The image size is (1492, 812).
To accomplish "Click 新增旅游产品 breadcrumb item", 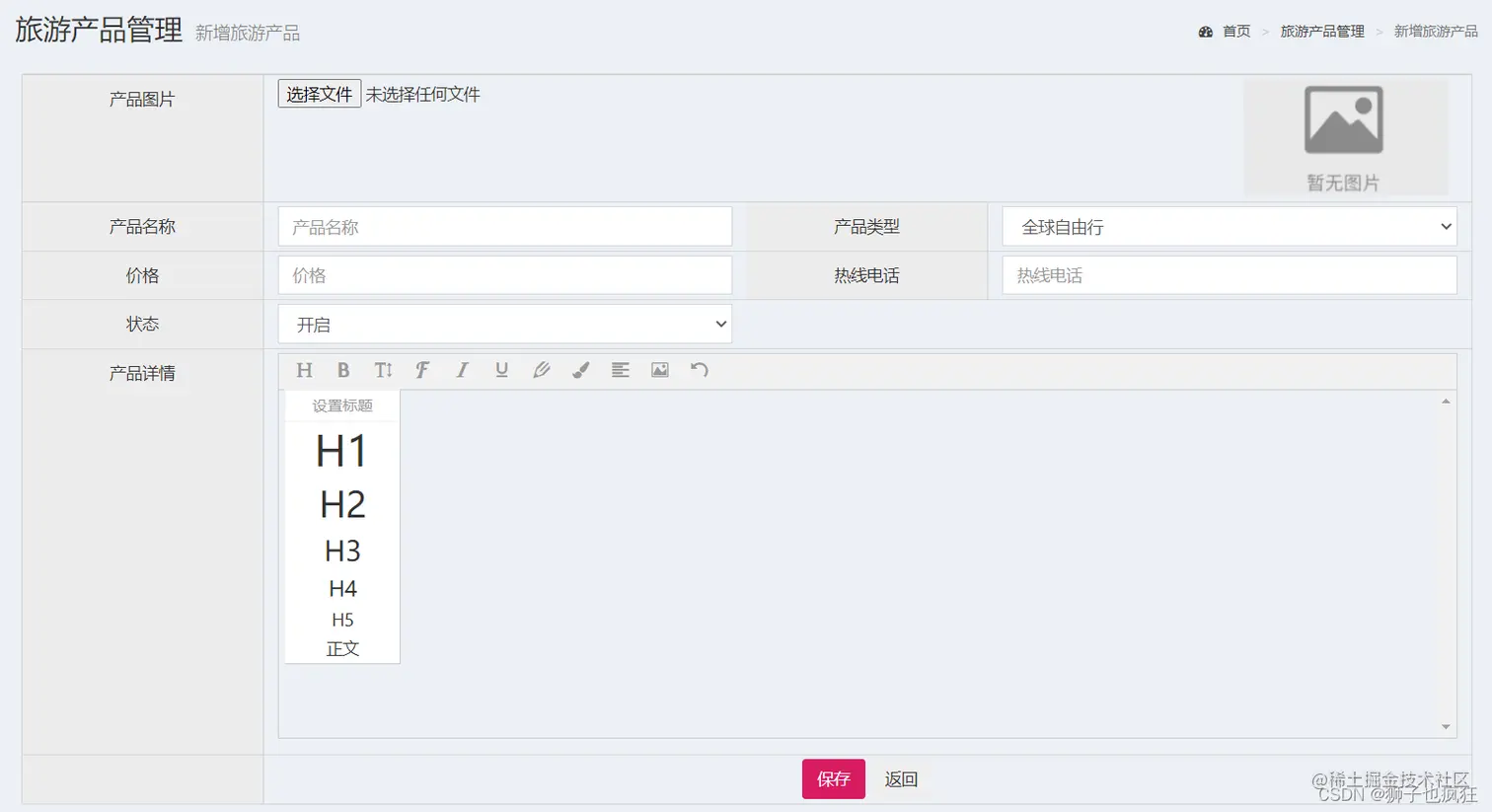I will 1436,32.
